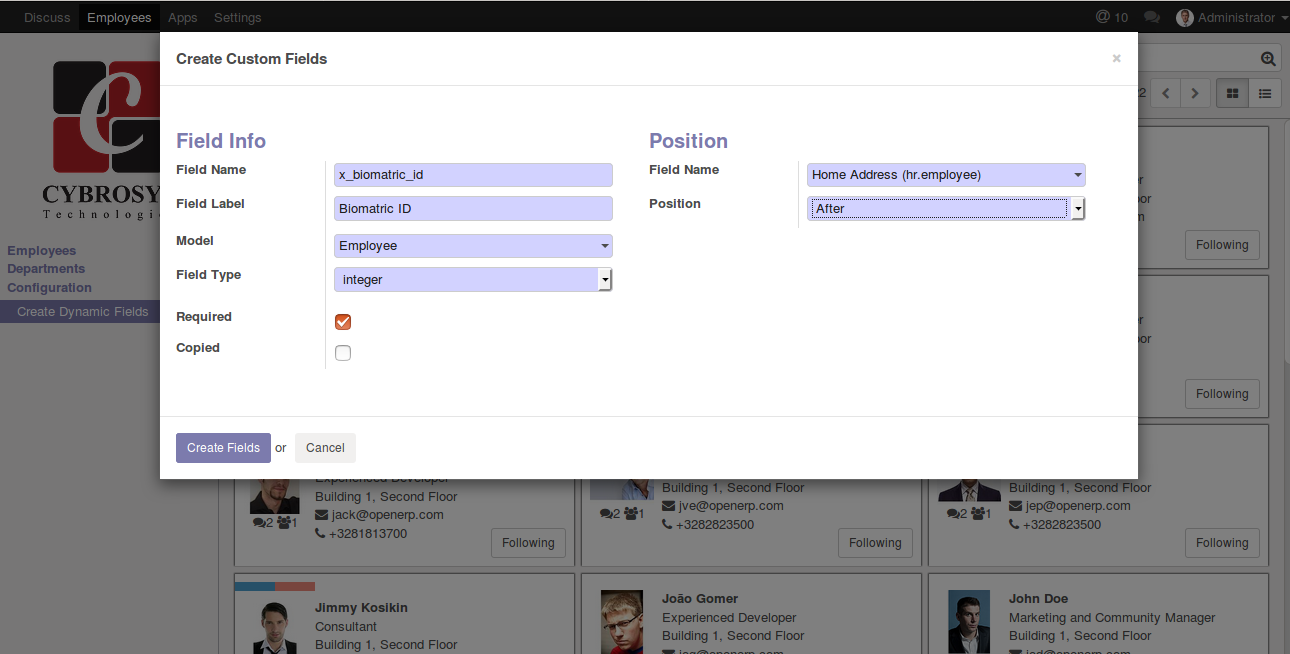Open the conversations chat bubble icon
Screen dimensions: 1290x654
pyautogui.click(x=1152, y=17)
